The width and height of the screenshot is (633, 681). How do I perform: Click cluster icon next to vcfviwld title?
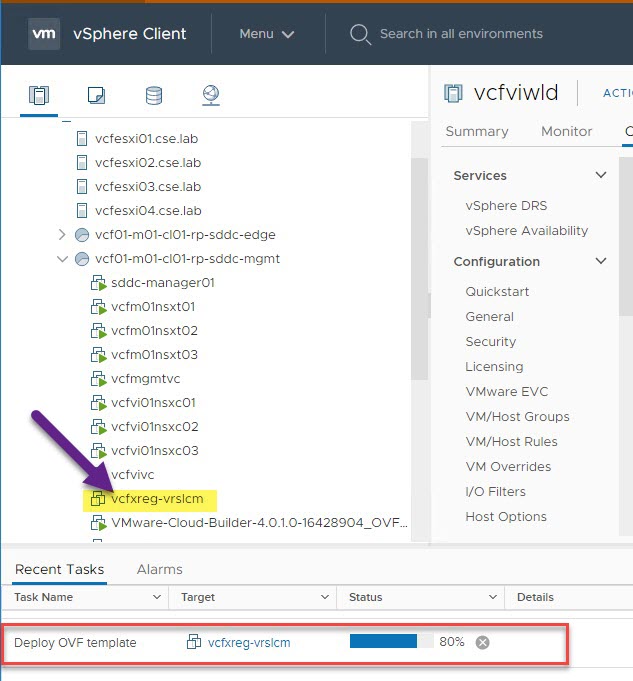click(453, 93)
